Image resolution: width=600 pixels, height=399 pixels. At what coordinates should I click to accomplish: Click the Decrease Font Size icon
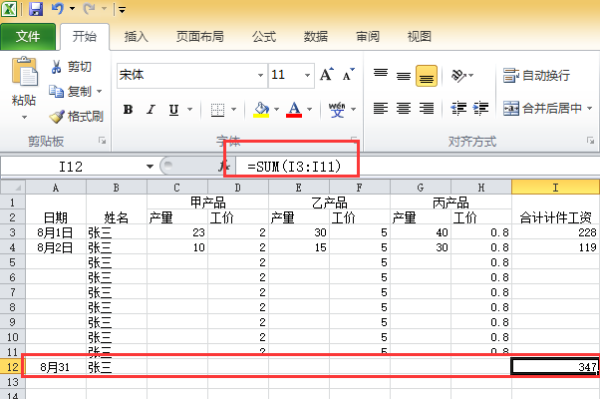coord(348,75)
